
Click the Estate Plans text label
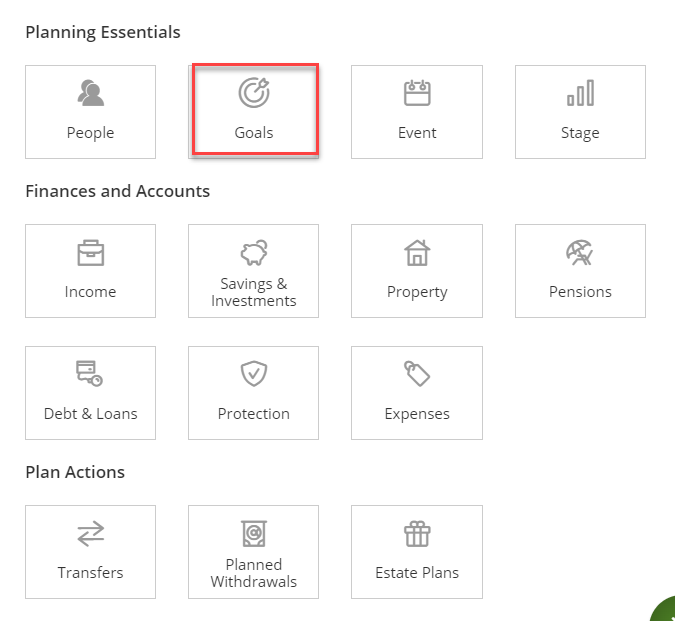click(417, 573)
